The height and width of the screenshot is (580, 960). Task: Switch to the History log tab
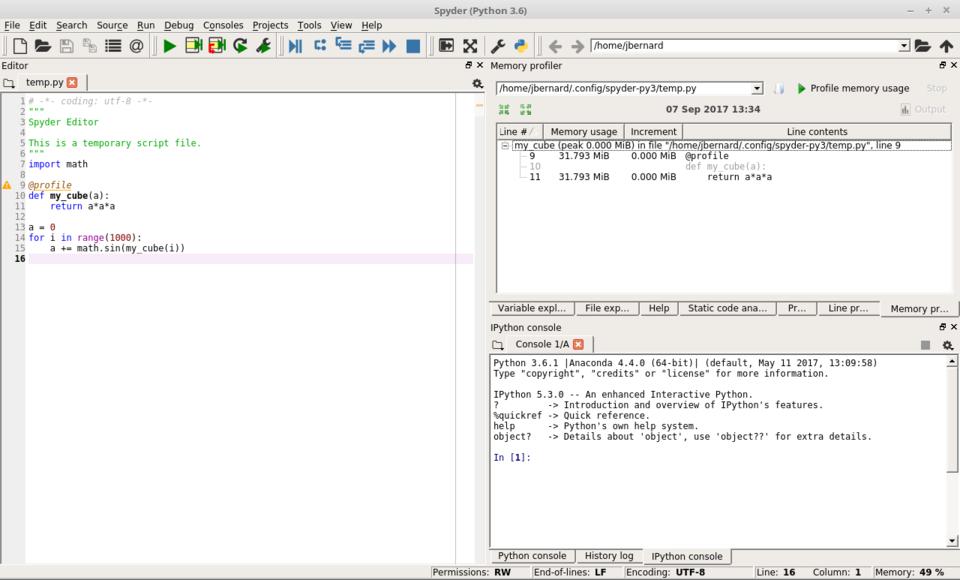coord(608,556)
